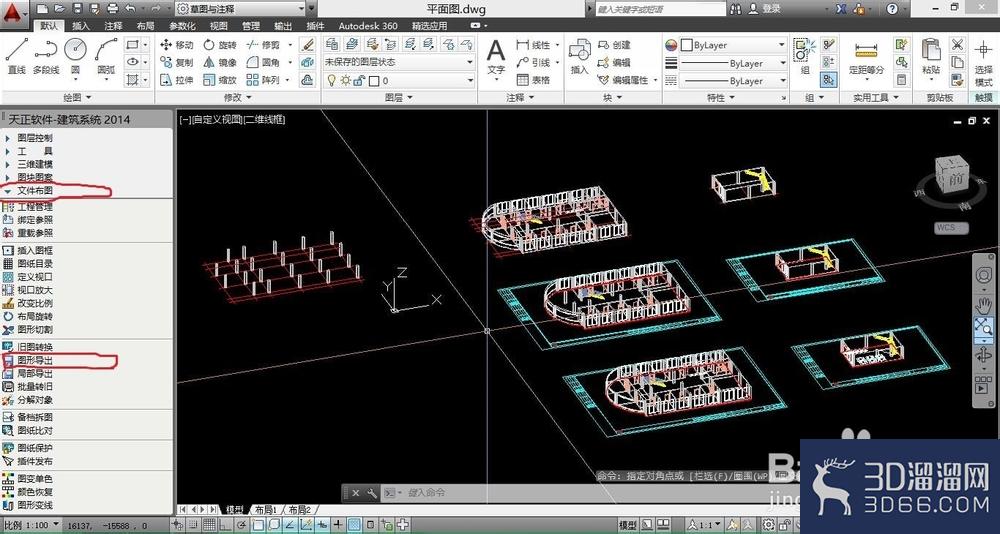Toggle polar tracking in status bar
Screen dimensions: 1000x534
(x=242, y=525)
